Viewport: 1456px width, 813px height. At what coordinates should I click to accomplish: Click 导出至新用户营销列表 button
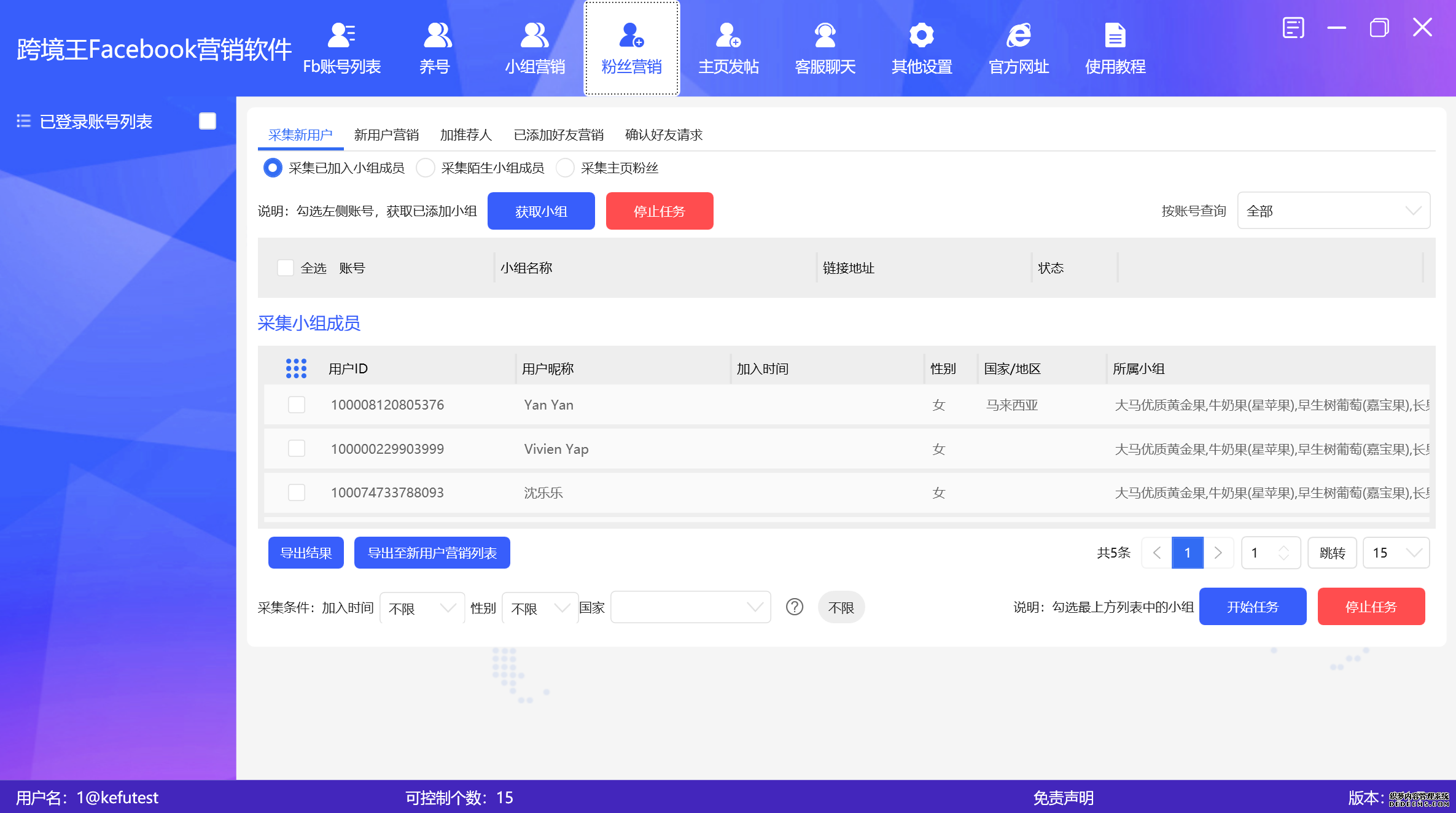(x=432, y=552)
